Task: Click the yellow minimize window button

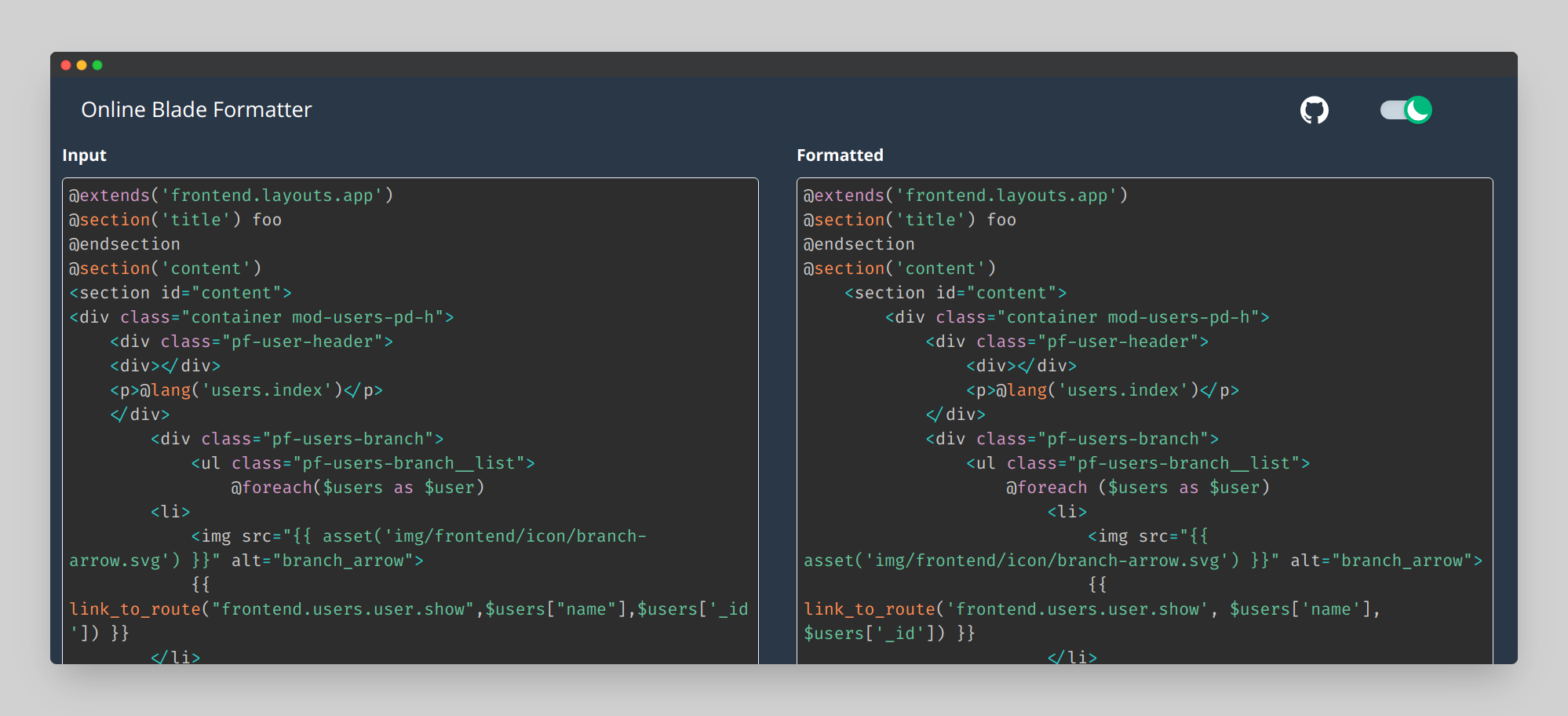Action: point(82,65)
